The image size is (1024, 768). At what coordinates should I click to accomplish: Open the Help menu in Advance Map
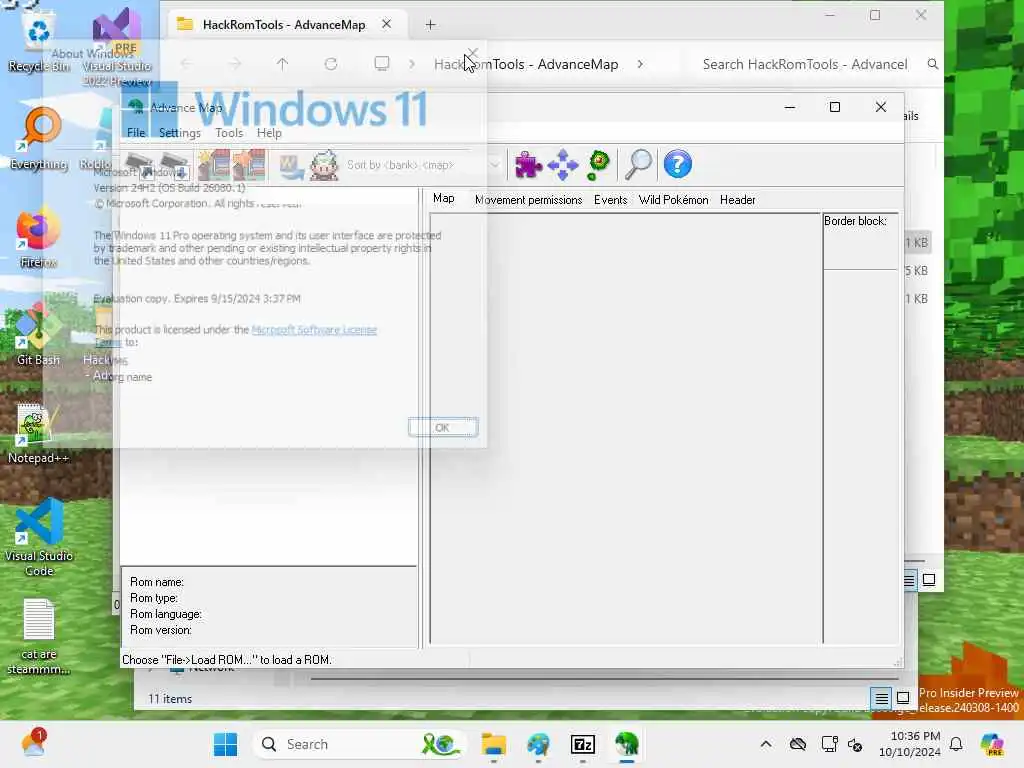pos(269,133)
